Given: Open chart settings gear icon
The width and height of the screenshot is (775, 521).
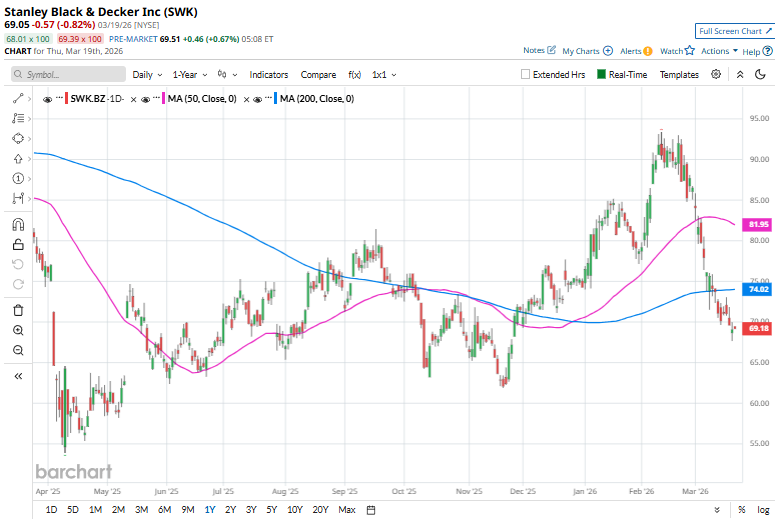Looking at the screenshot, I should (x=716, y=74).
